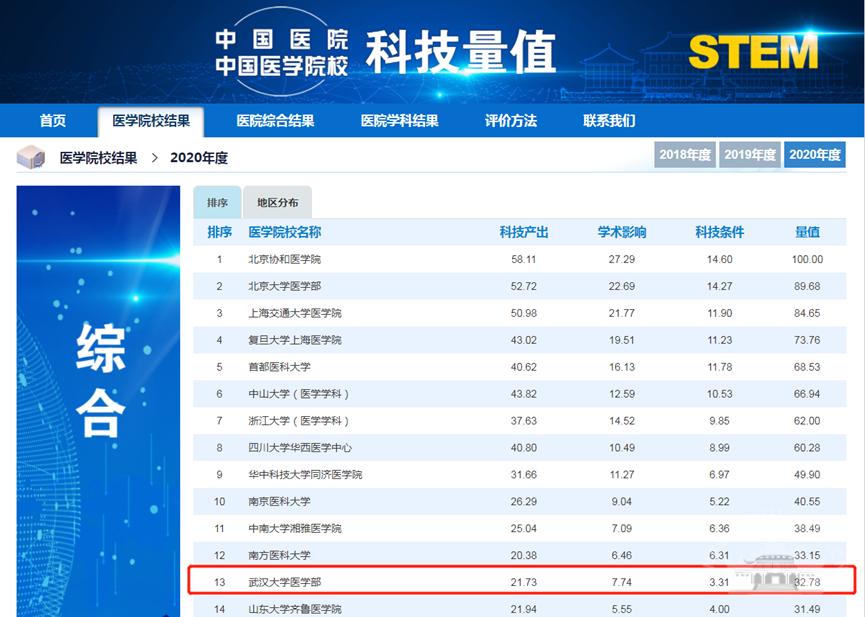The height and width of the screenshot is (617, 865).
Task: Switch to the 2019年度 results
Action: (x=750, y=155)
